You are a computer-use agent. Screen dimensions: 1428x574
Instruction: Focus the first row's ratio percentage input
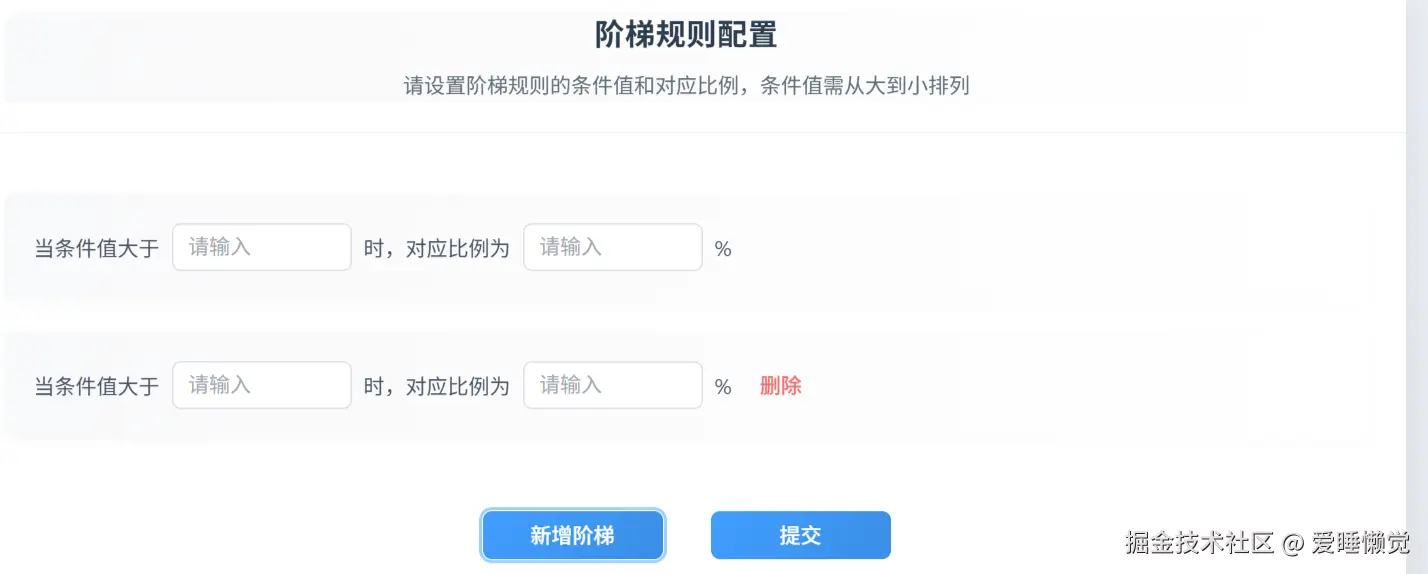[x=612, y=247]
